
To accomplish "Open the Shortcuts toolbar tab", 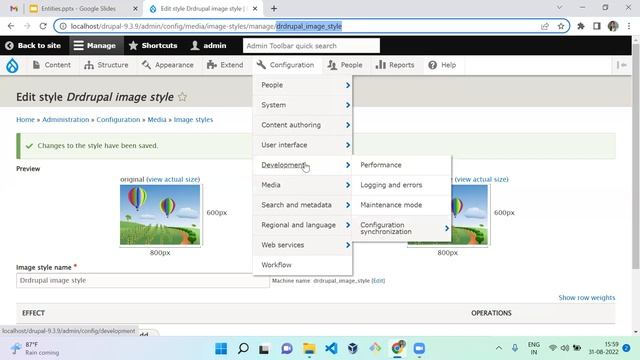I will 153,46.
